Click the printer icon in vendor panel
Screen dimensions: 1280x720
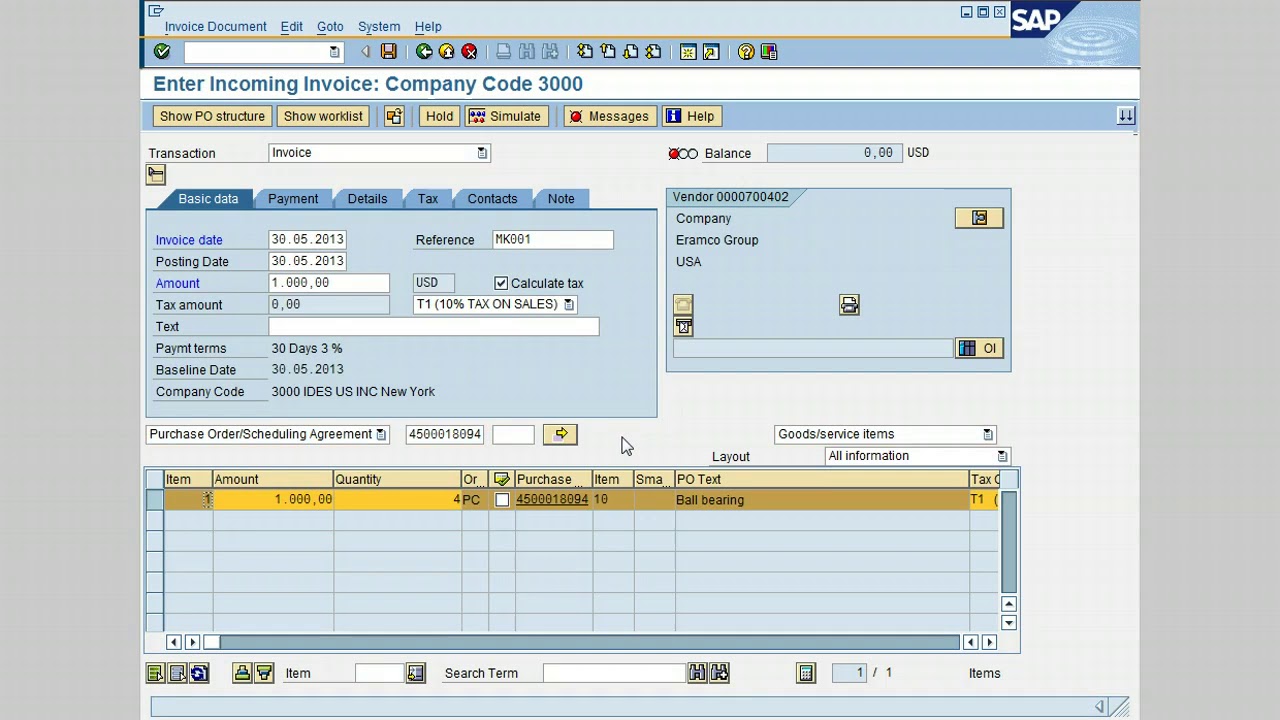click(x=849, y=305)
